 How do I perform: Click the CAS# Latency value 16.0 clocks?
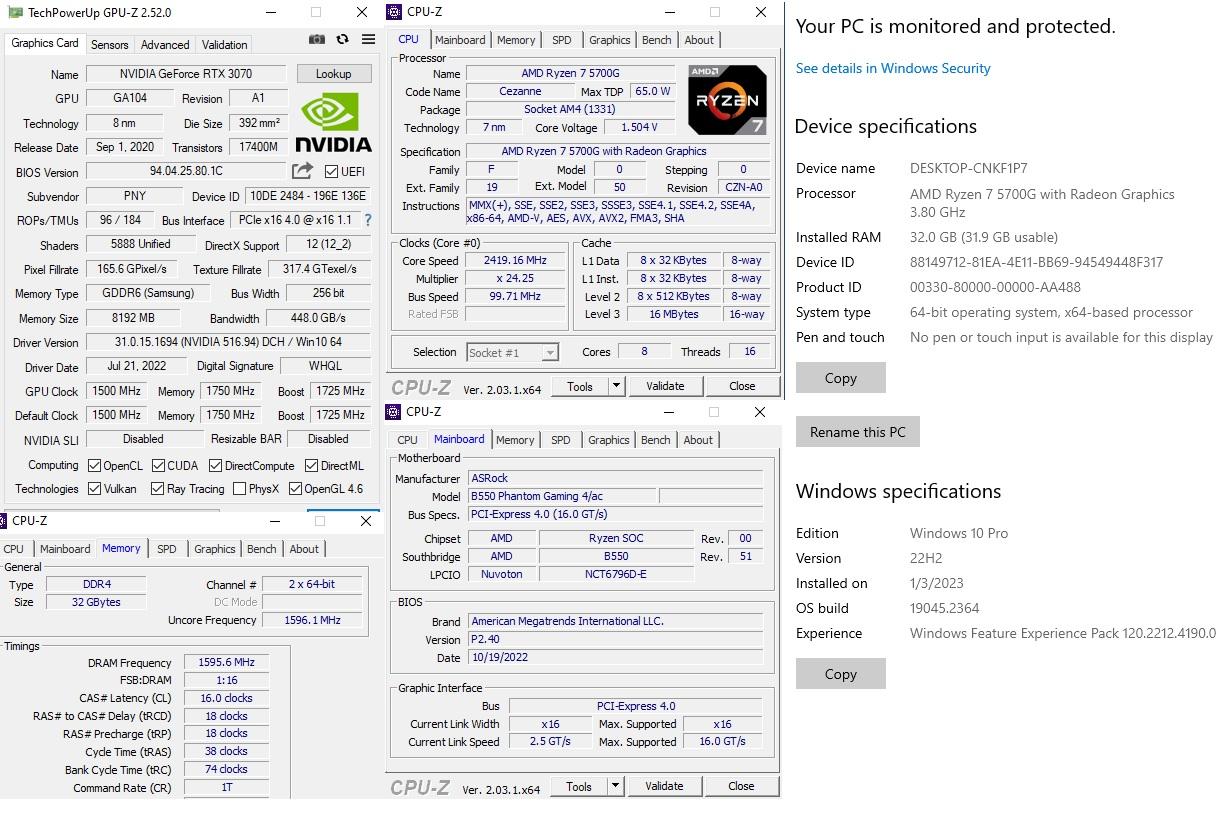(226, 698)
